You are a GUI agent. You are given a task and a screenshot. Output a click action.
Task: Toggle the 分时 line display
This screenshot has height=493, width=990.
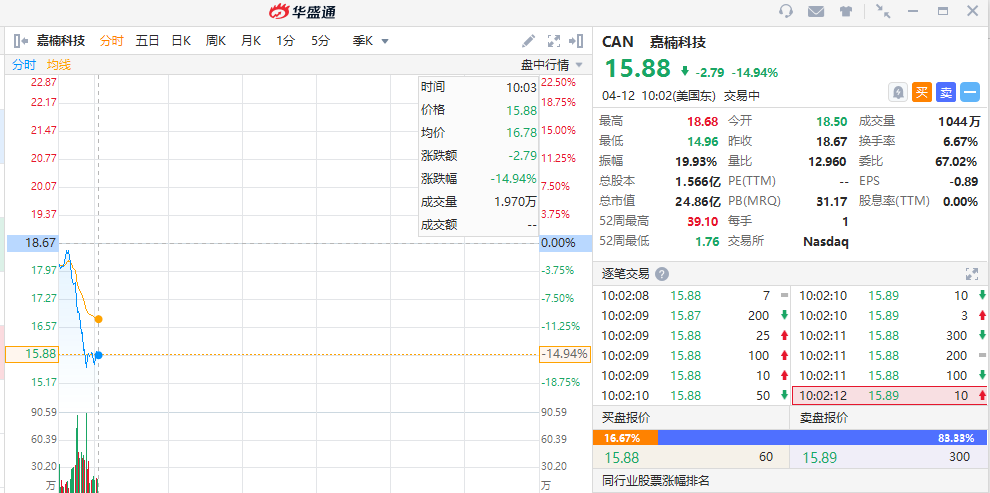pos(24,65)
